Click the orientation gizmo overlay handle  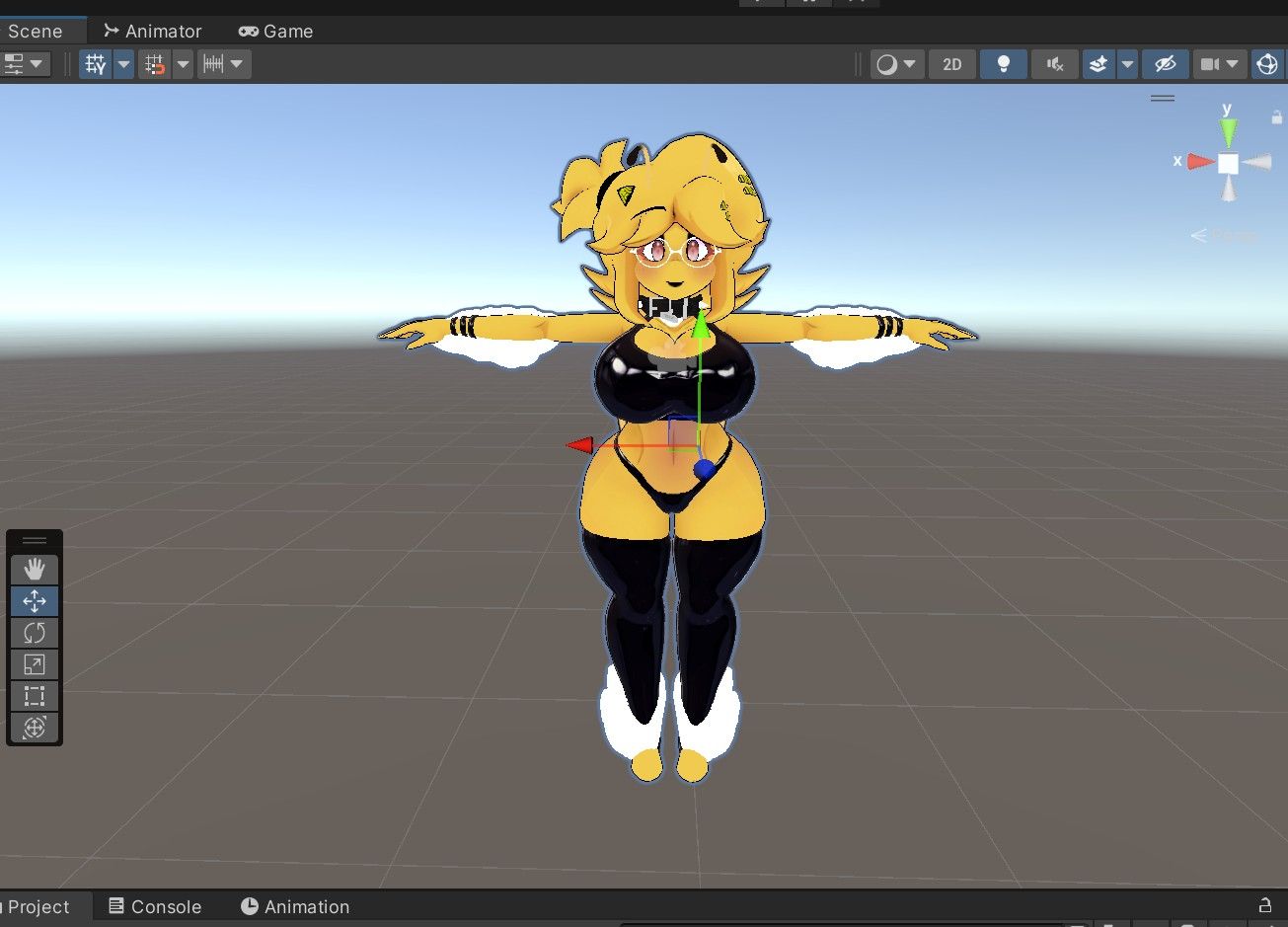point(1163,98)
